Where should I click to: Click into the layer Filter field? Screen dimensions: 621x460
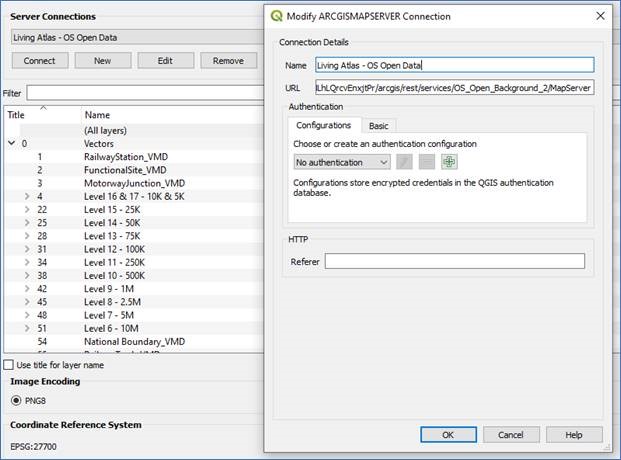145,93
